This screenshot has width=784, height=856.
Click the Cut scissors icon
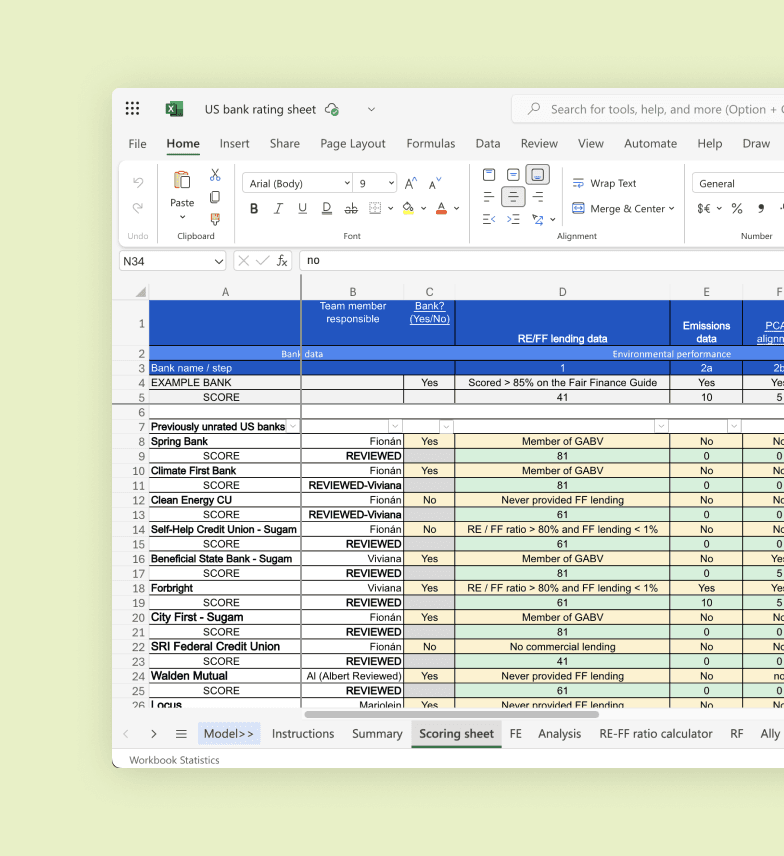(x=215, y=175)
